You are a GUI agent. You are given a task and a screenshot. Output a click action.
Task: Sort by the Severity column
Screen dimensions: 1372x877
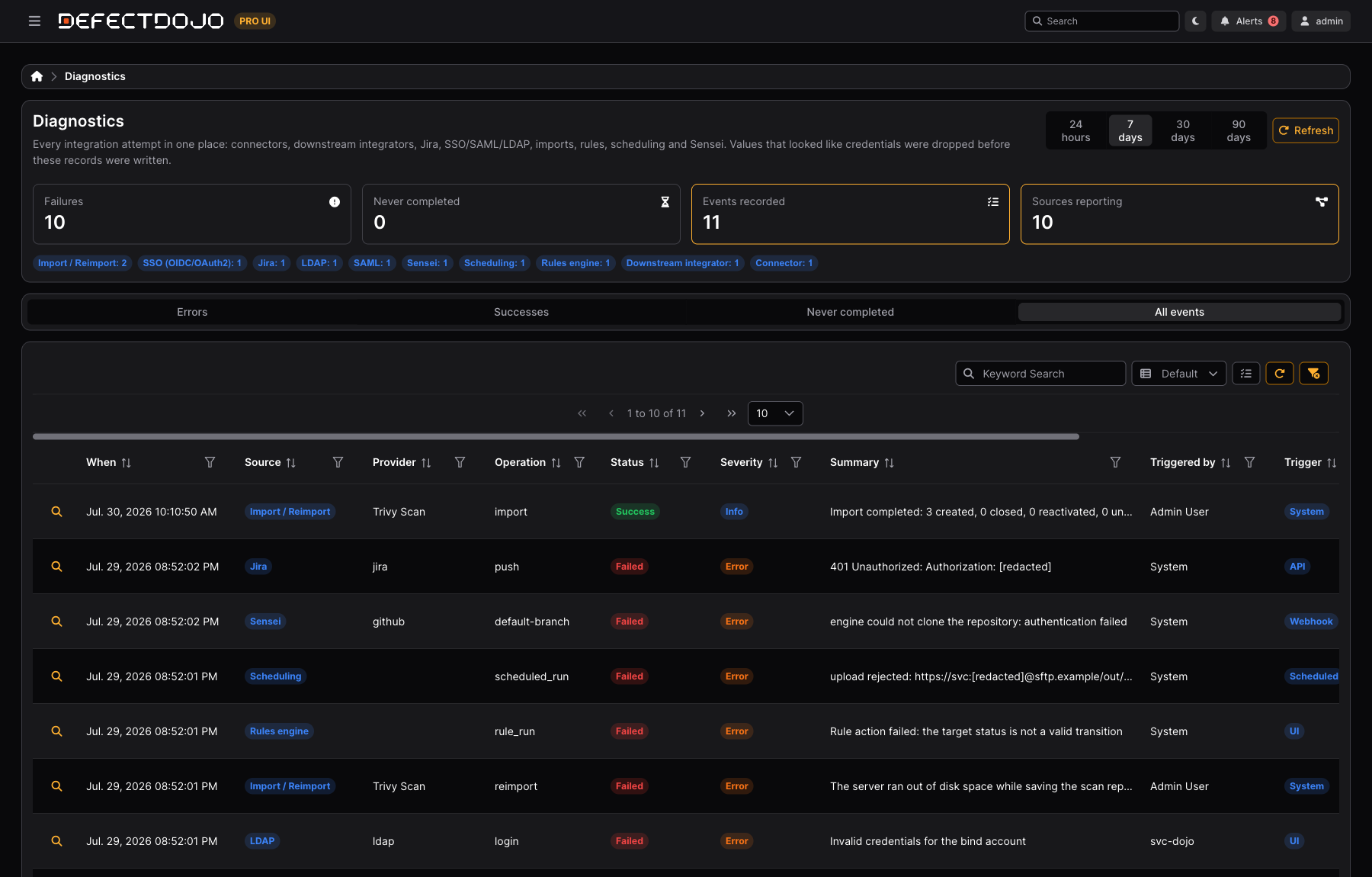(x=773, y=463)
